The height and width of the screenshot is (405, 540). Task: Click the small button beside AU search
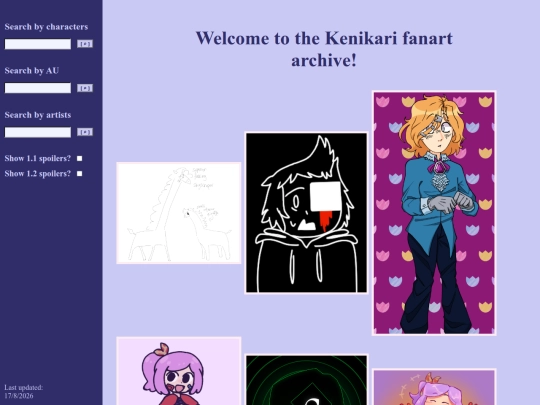(x=85, y=88)
